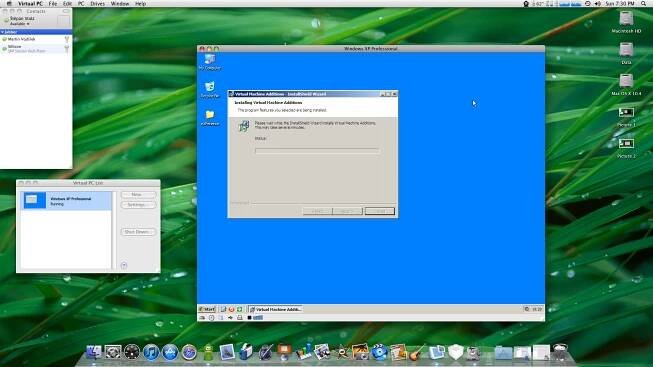Open the Mac OS X 10.4 drive icon

(626, 85)
